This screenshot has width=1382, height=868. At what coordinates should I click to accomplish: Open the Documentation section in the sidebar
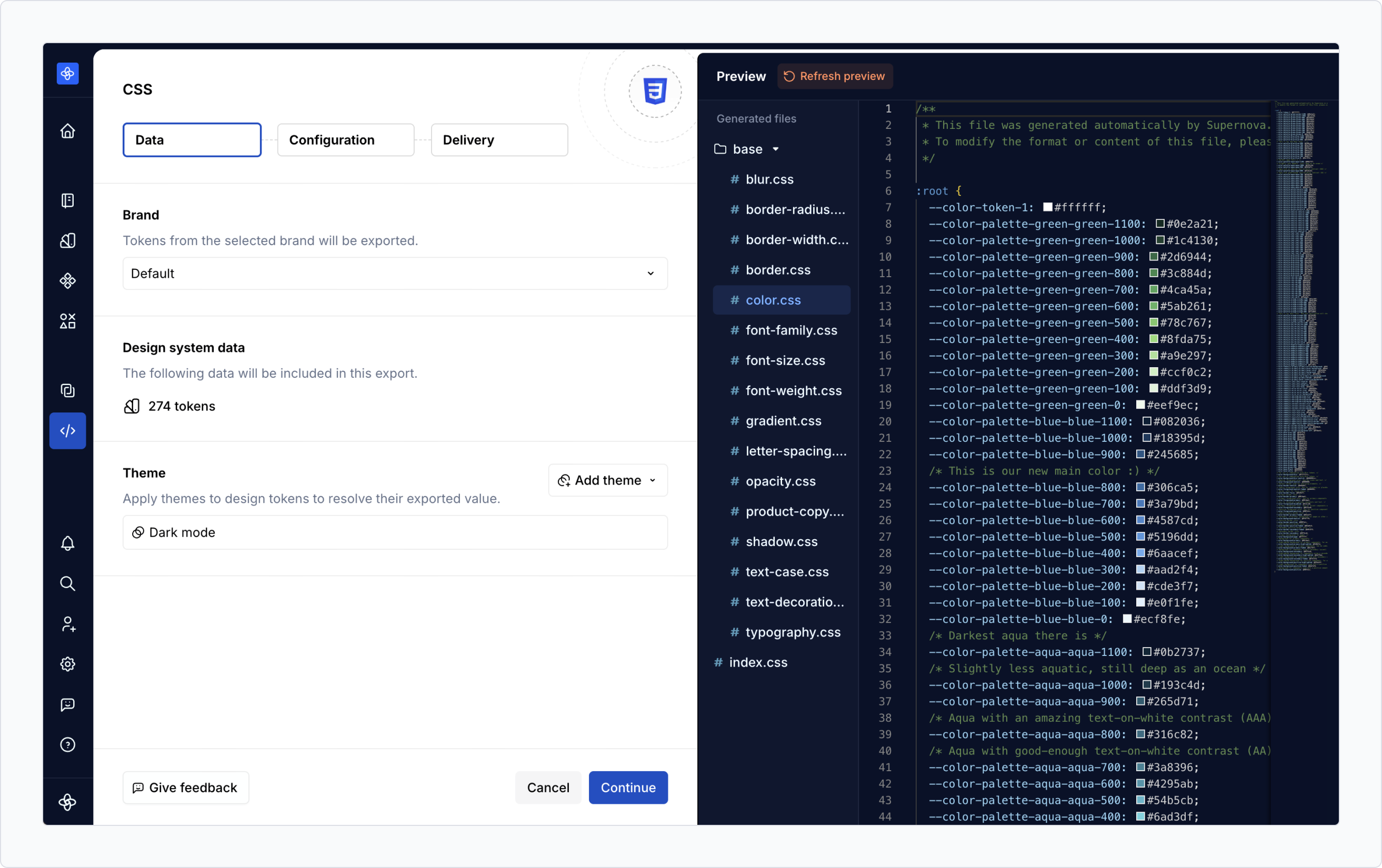click(68, 200)
